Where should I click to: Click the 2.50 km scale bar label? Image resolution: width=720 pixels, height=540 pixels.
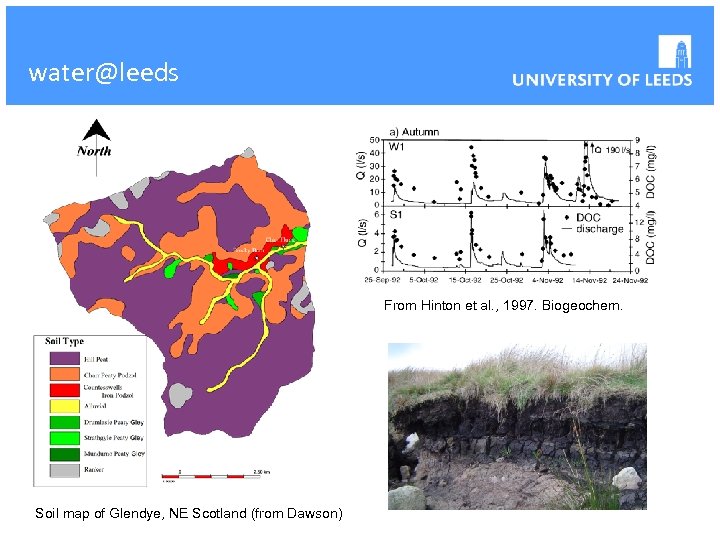click(262, 472)
